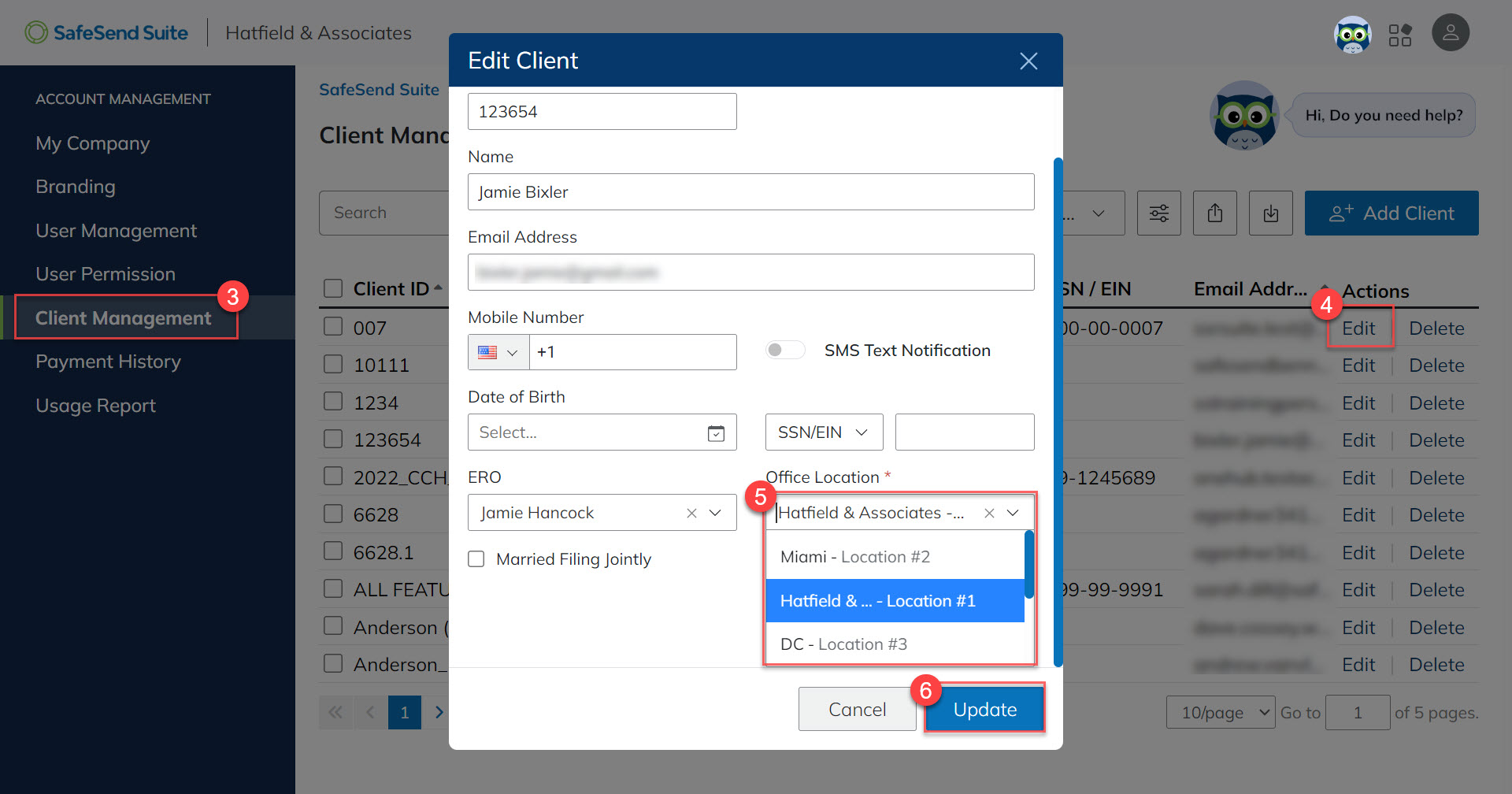Check the box for client 123654
The width and height of the screenshot is (1512, 794).
point(333,439)
